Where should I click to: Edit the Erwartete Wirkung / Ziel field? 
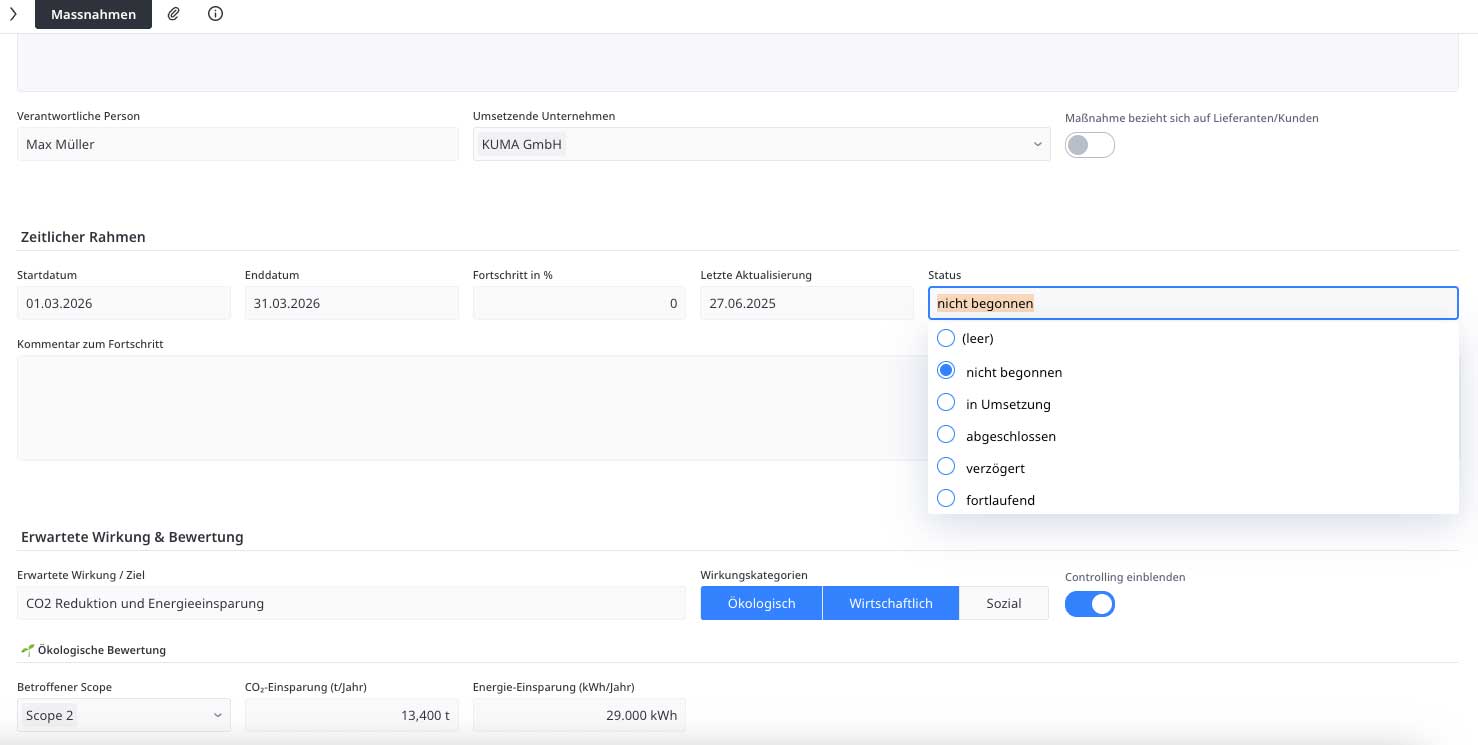pos(351,603)
